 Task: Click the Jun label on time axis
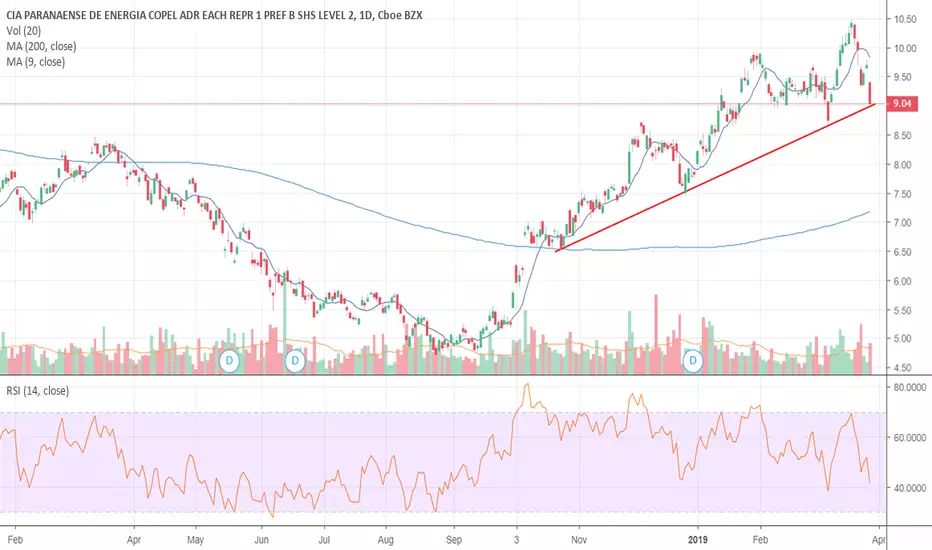pyautogui.click(x=262, y=540)
